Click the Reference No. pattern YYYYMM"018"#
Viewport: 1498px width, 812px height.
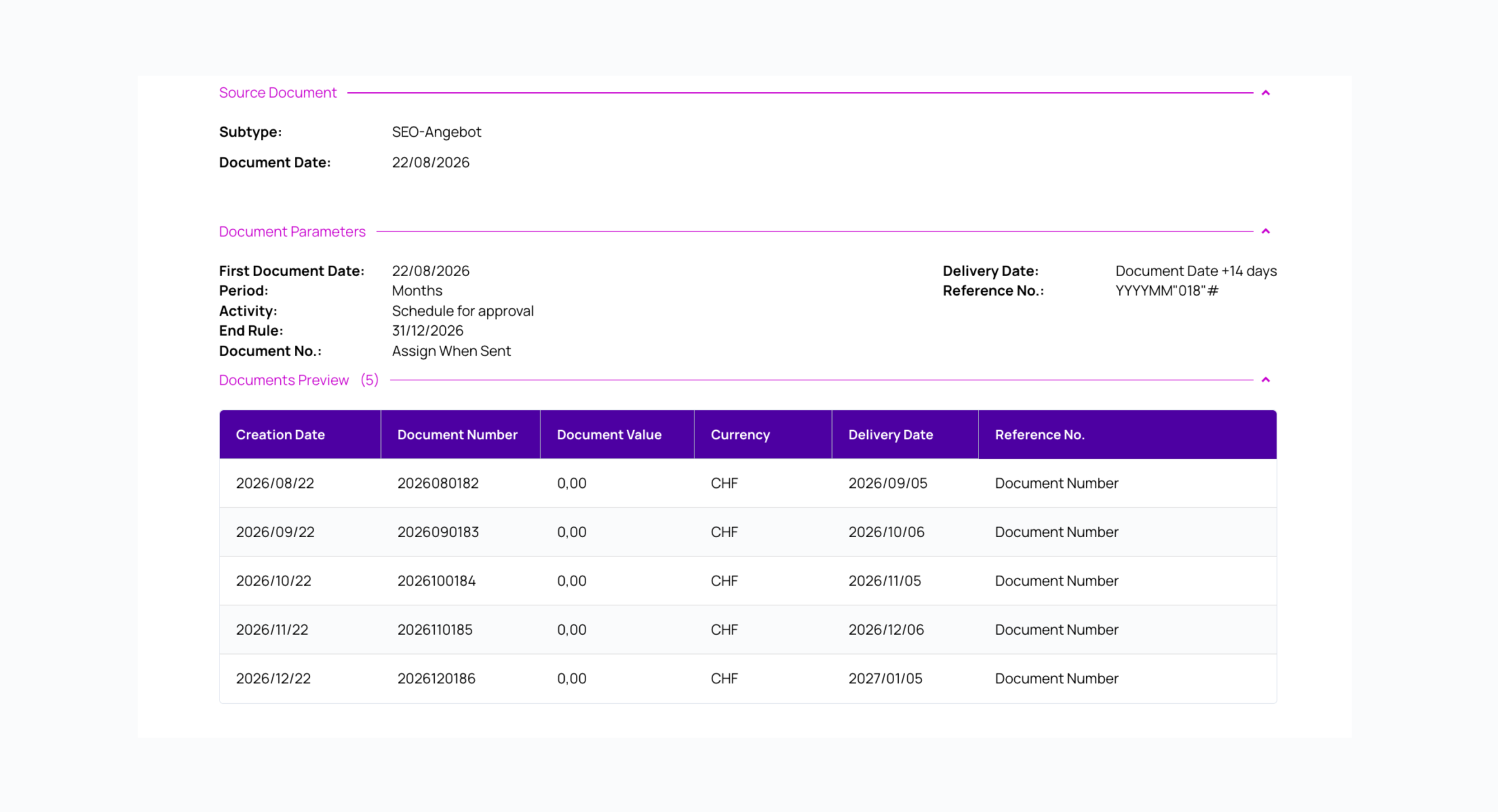pos(1167,291)
